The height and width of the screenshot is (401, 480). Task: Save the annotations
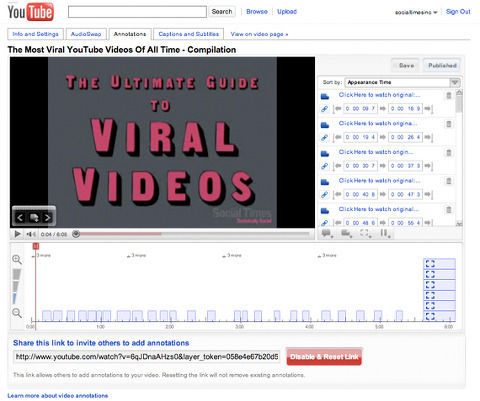[406, 65]
